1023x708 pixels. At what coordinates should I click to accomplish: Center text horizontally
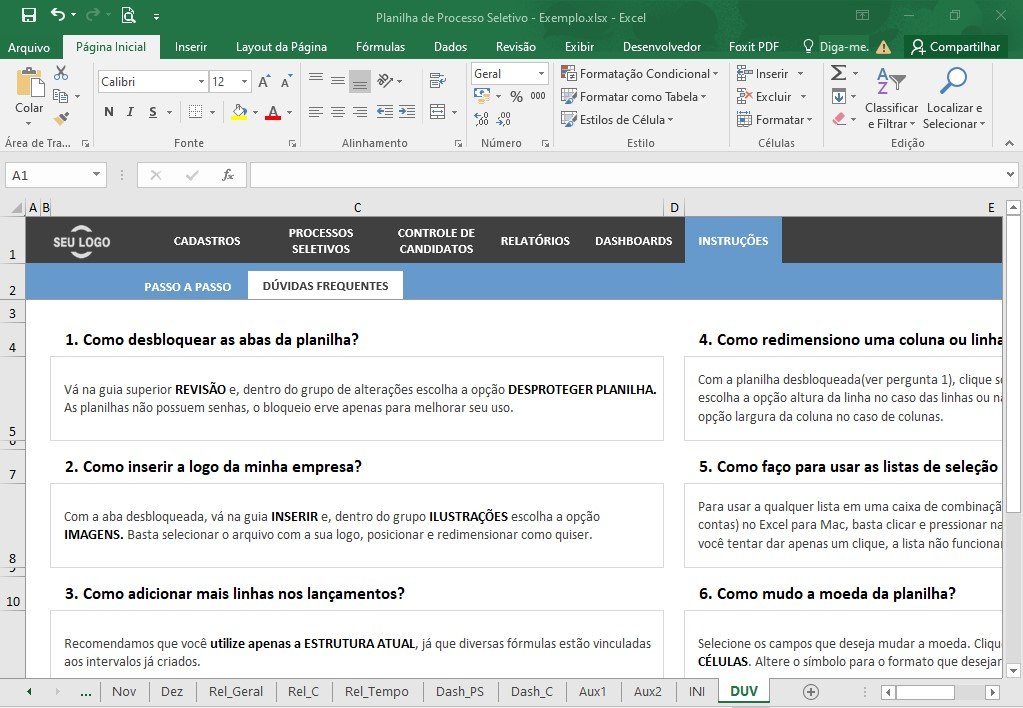(x=338, y=112)
